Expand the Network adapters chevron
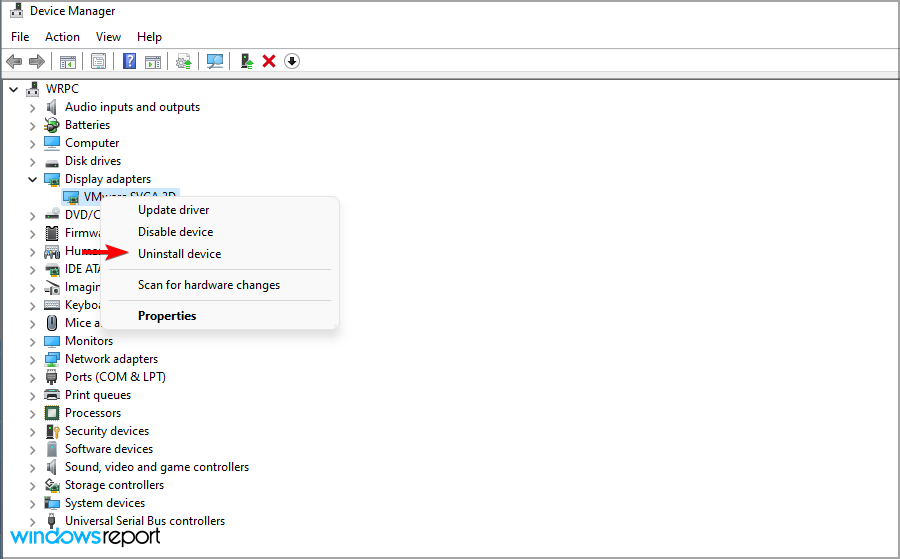The image size is (900, 559). [x=33, y=359]
